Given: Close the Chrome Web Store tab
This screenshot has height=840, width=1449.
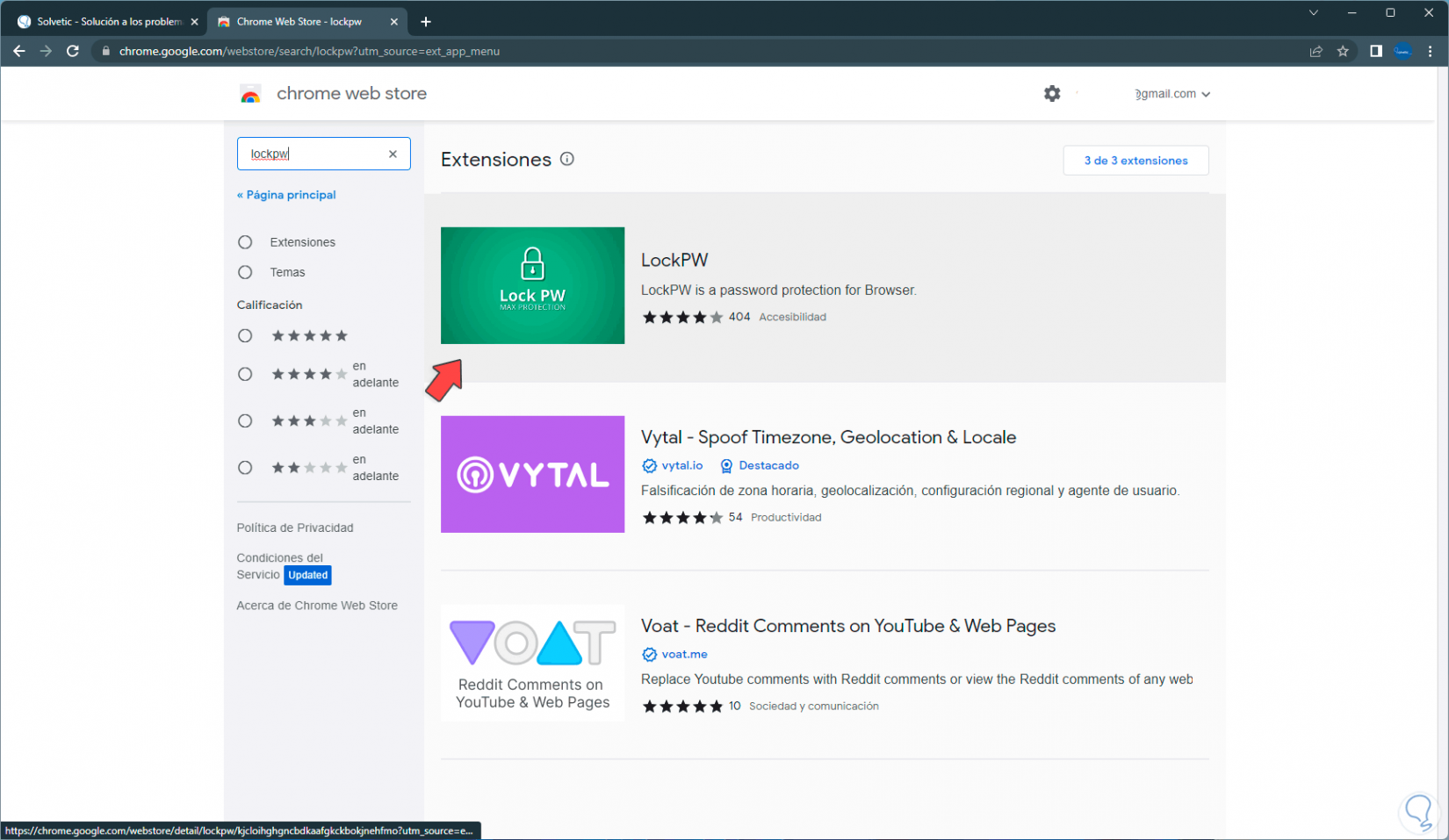Looking at the screenshot, I should [394, 22].
